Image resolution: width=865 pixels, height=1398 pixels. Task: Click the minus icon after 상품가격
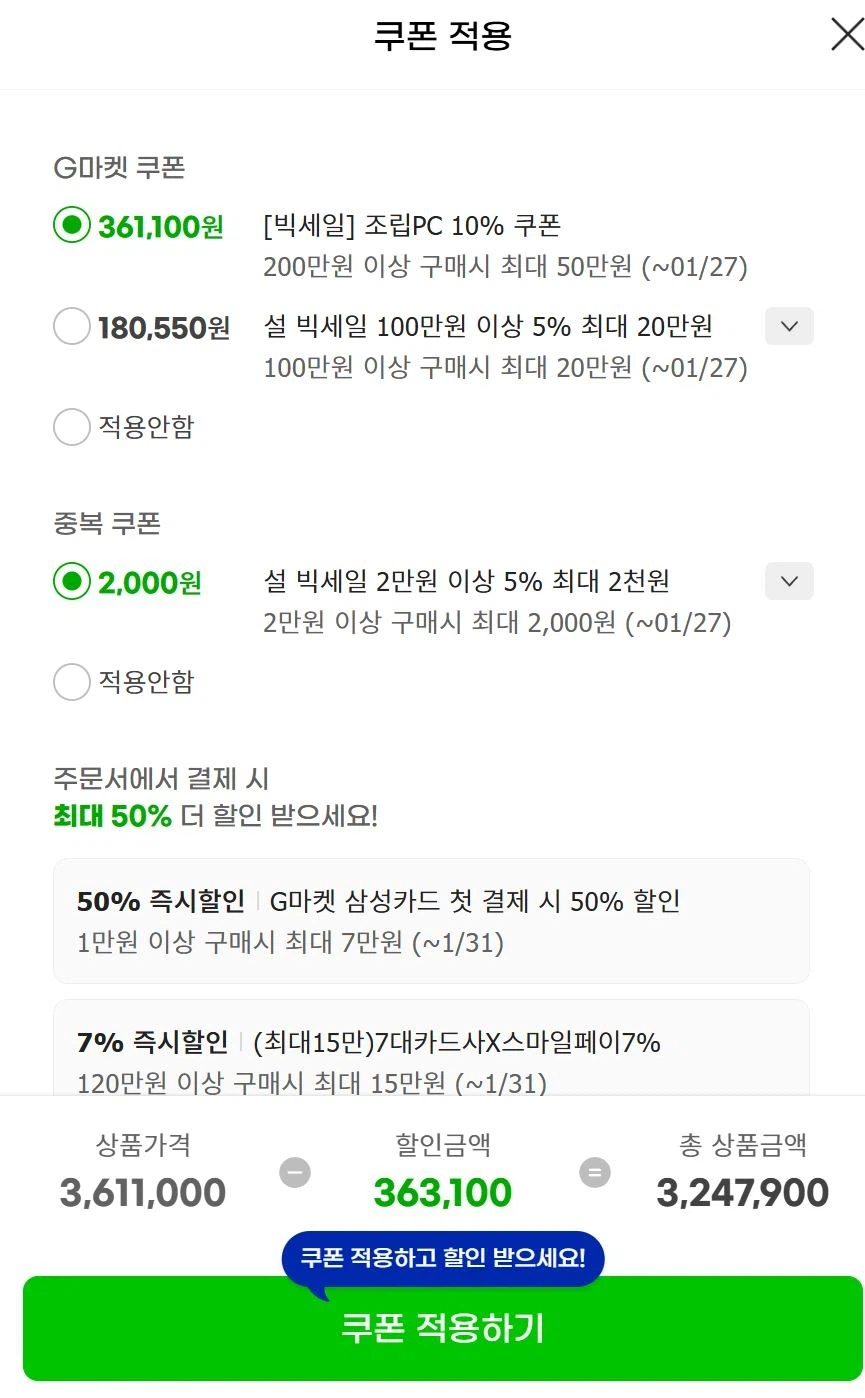coord(293,1171)
